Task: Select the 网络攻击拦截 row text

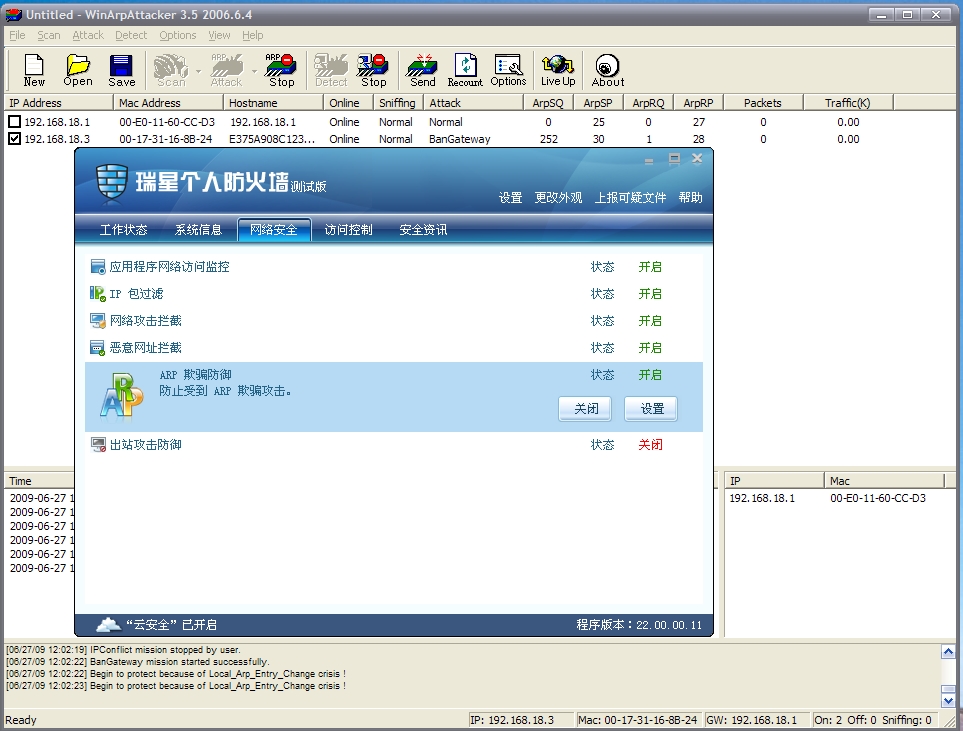Action: pos(146,321)
